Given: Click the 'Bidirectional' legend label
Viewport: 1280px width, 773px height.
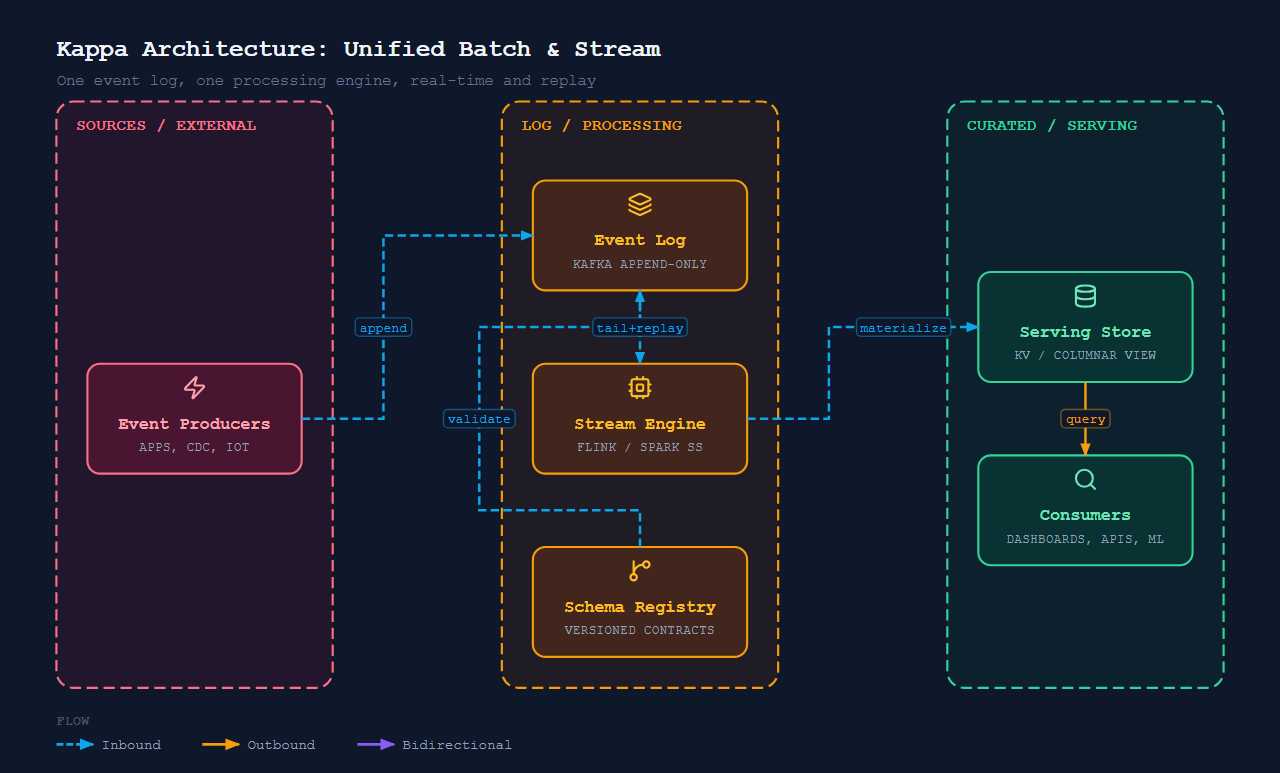Looking at the screenshot, I should (x=457, y=745).
